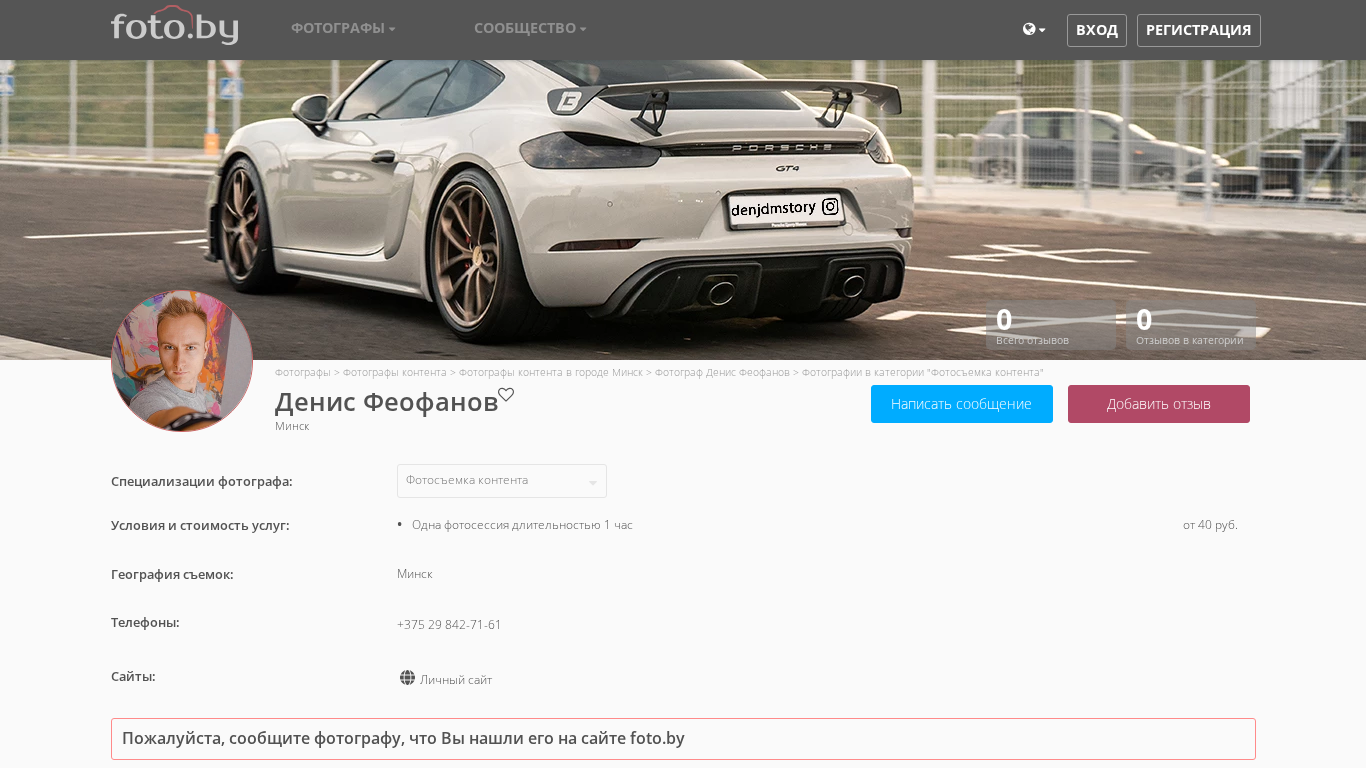1366x768 pixels.
Task: Click Добавить отзыв button
Action: [1159, 404]
